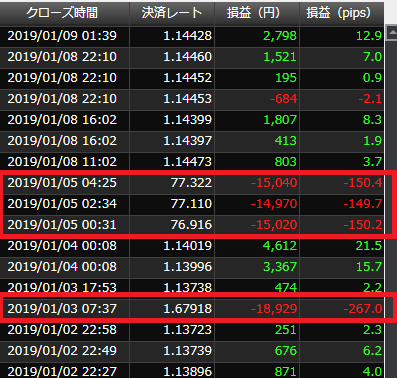Select pips value -150.2
This screenshot has width=397, height=378.
click(x=363, y=224)
